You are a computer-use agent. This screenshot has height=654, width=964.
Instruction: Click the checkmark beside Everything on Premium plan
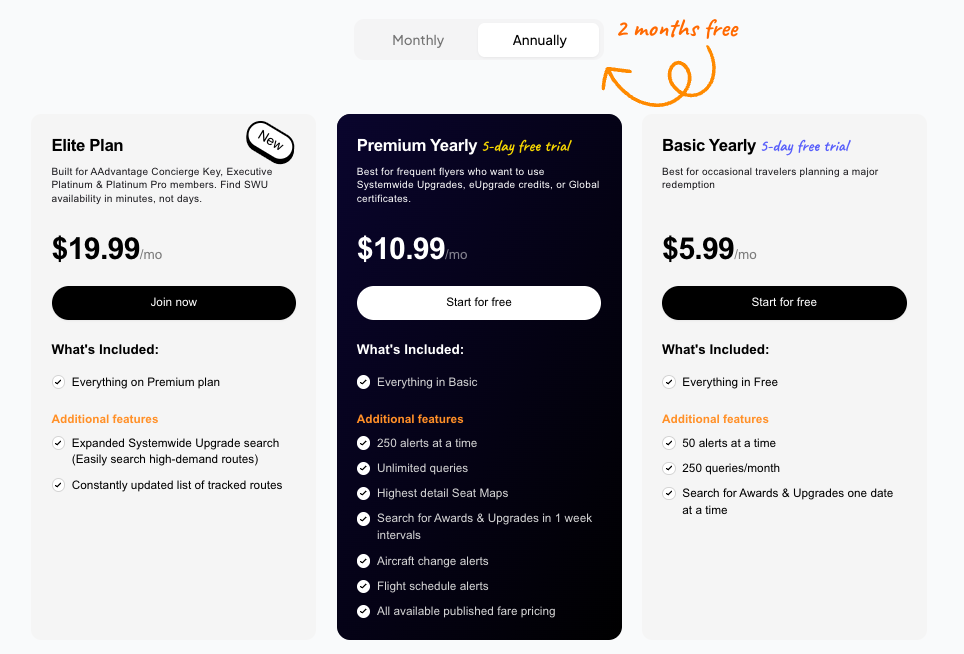(x=58, y=381)
